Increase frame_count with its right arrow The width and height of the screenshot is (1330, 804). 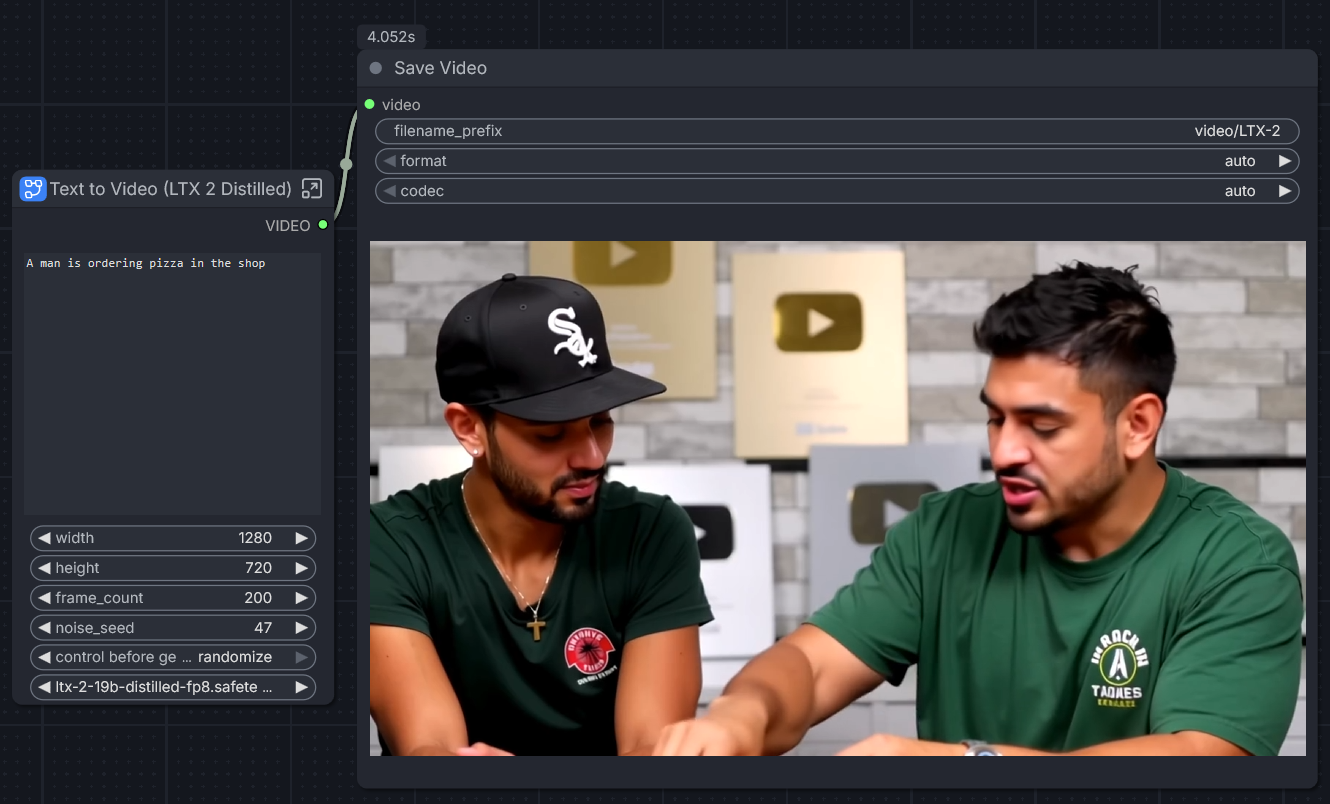point(301,598)
